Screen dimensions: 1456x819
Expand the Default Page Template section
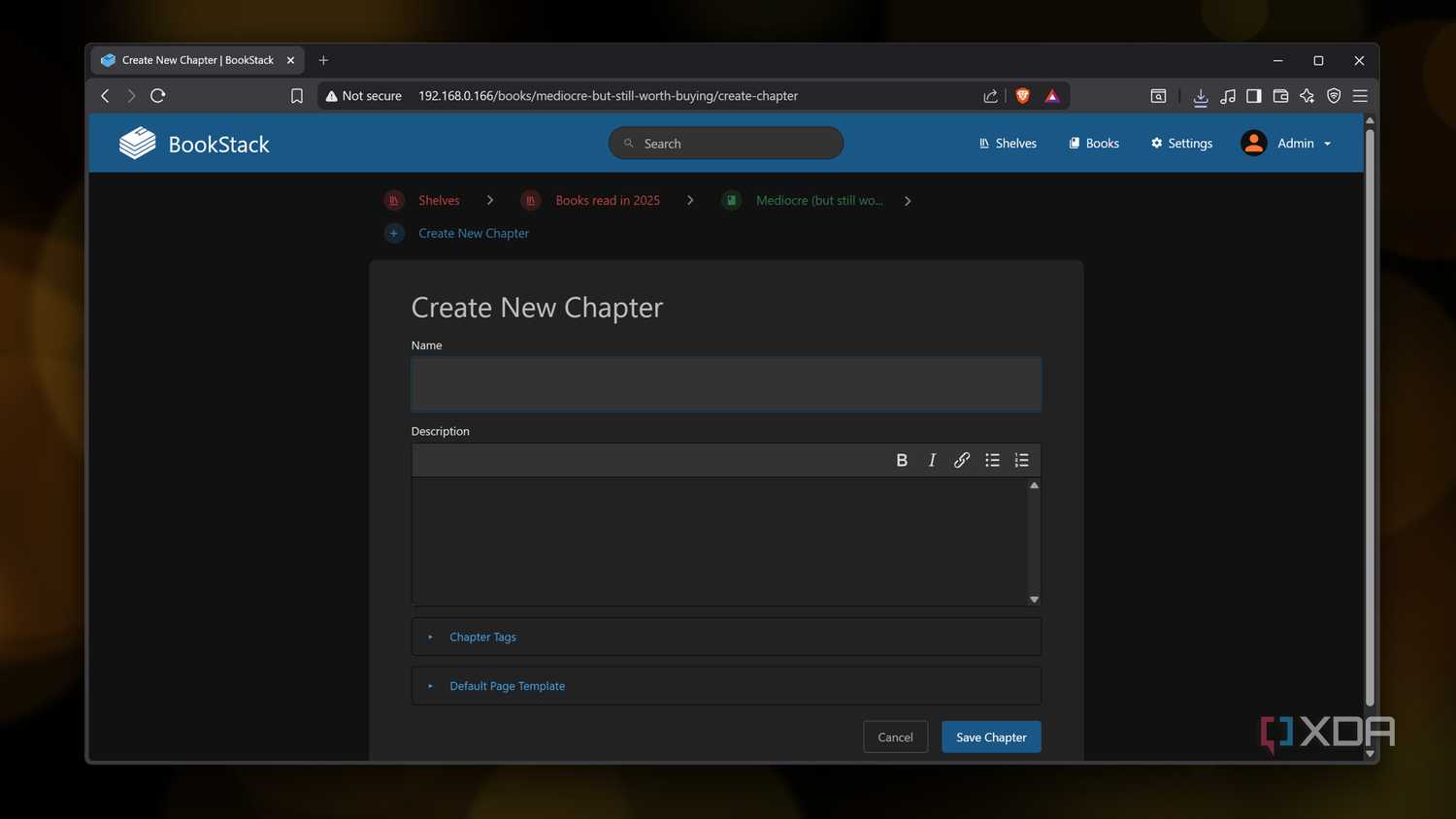point(726,686)
